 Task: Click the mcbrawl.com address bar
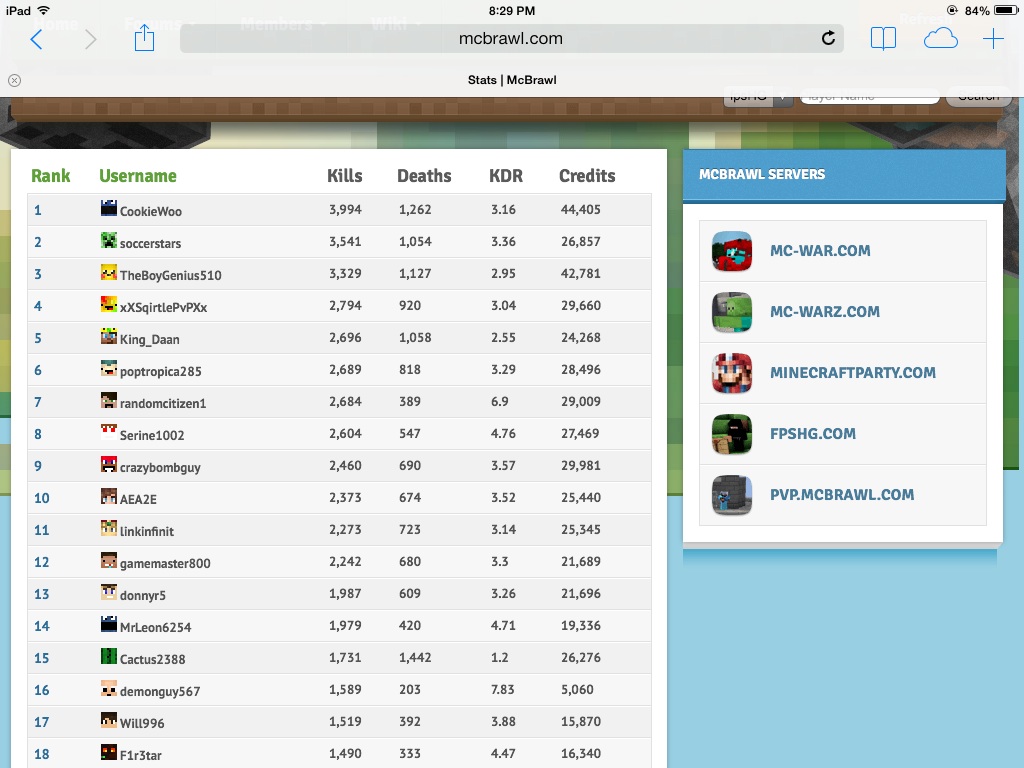point(511,39)
